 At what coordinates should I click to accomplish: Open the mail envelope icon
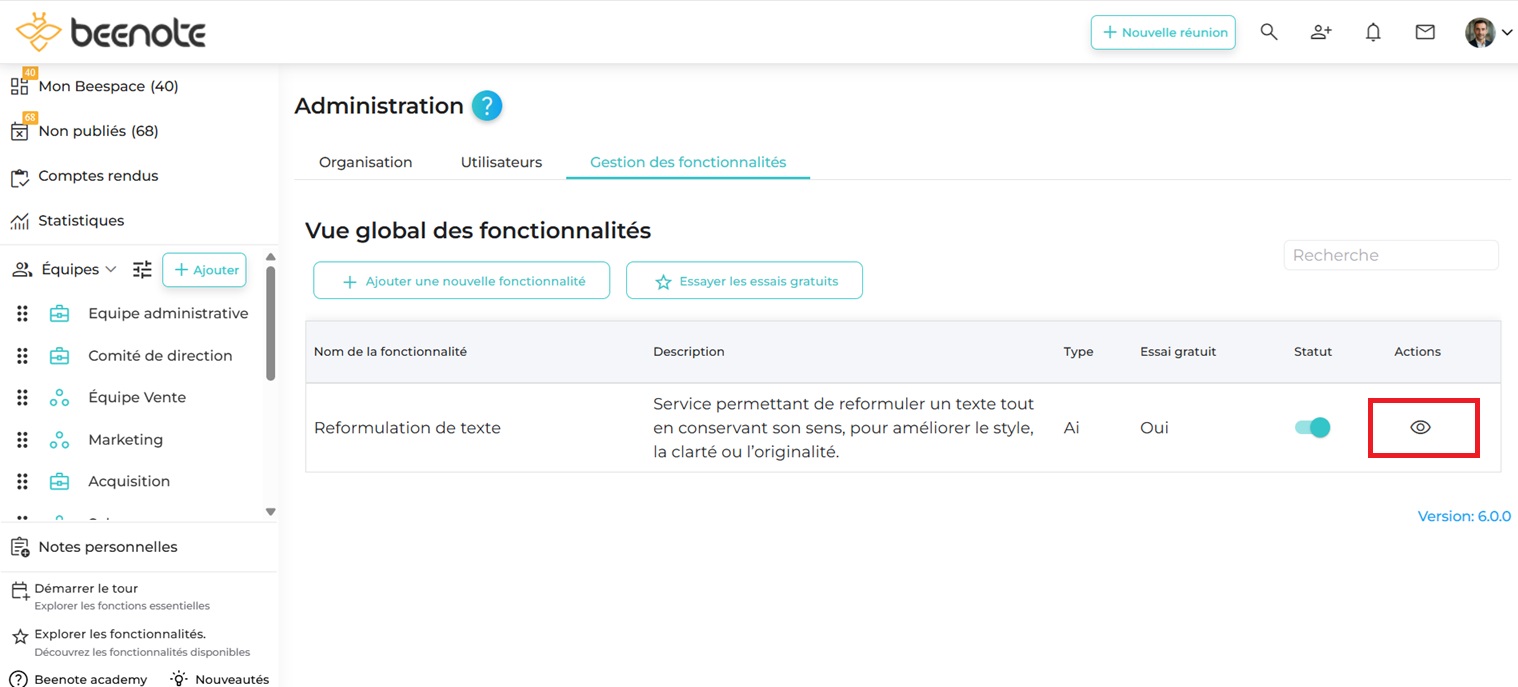pos(1425,32)
